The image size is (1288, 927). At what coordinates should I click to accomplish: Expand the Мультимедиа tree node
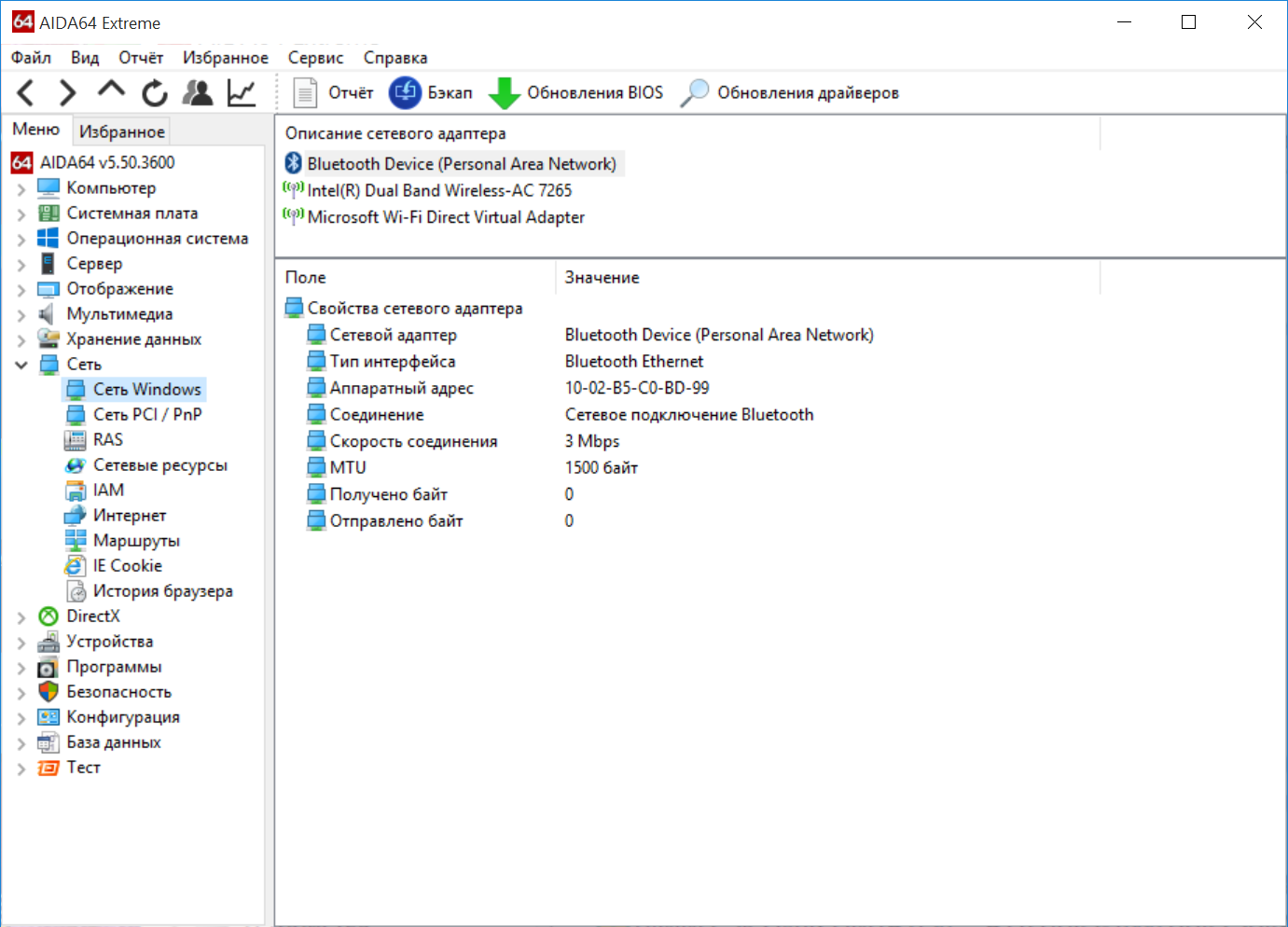[21, 314]
